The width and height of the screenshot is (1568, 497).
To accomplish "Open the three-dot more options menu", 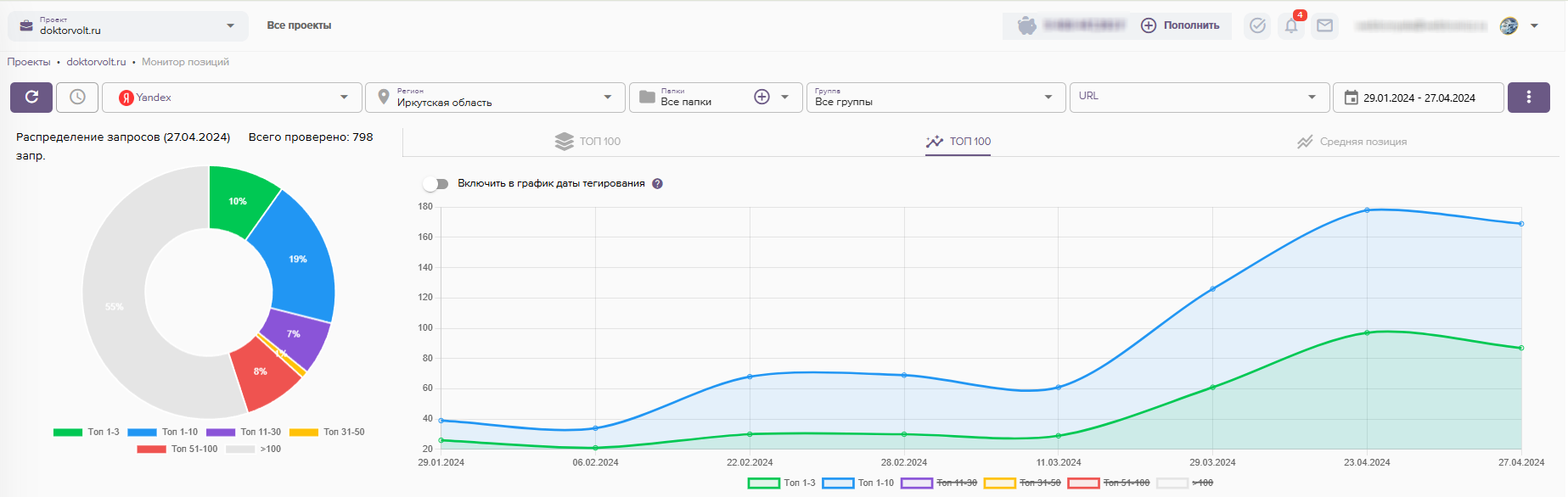I will pyautogui.click(x=1528, y=98).
